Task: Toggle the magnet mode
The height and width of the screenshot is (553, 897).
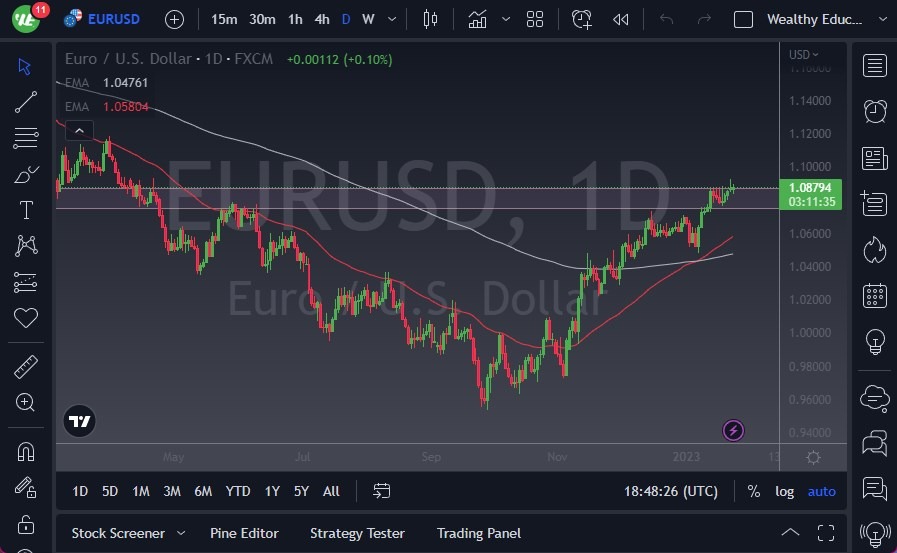Action: [x=26, y=452]
